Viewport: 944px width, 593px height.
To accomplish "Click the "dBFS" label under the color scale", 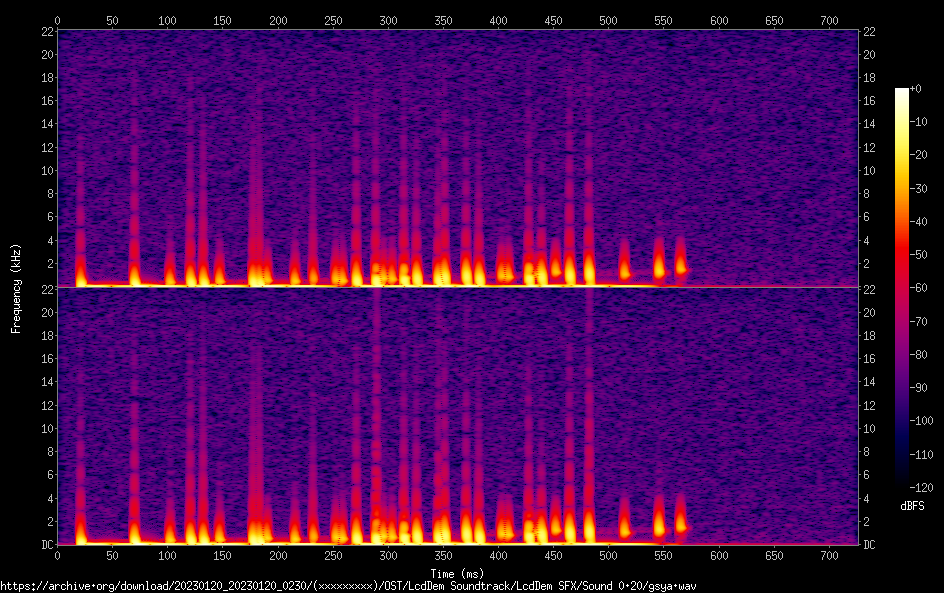I will [x=912, y=507].
